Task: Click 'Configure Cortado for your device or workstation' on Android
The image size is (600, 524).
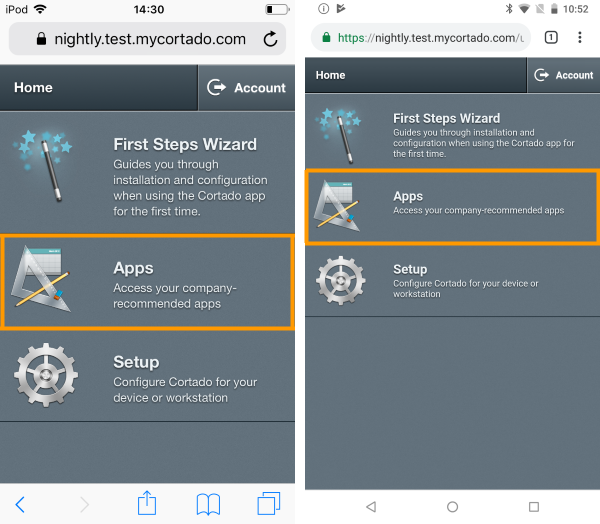Action: coord(465,289)
